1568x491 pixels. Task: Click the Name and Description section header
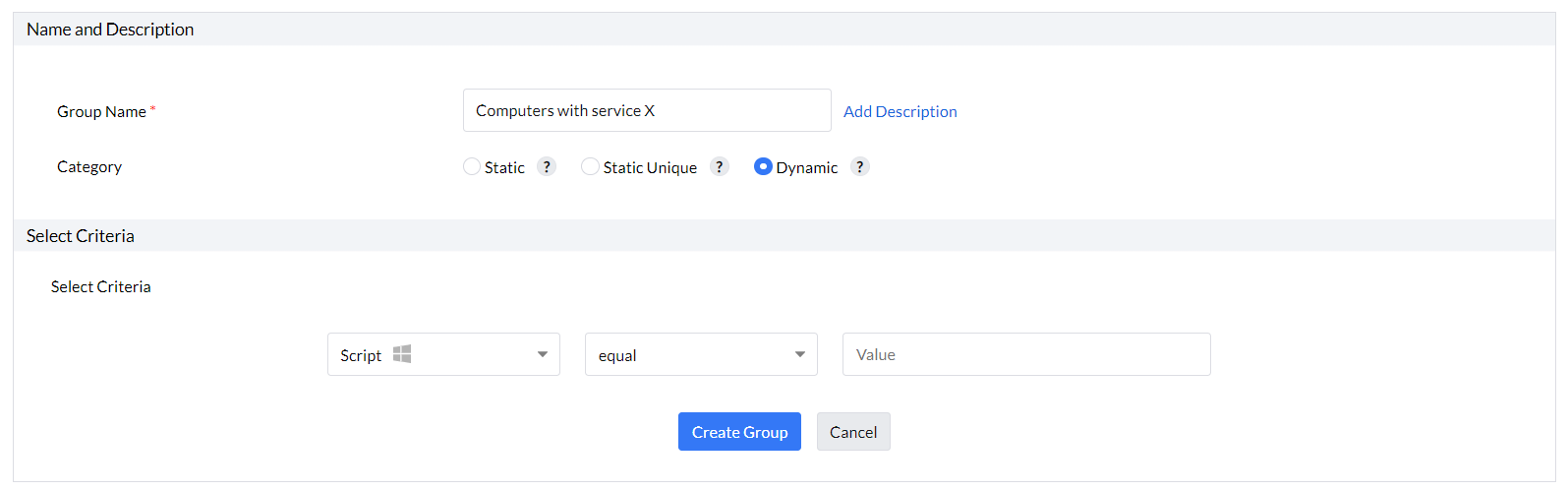(110, 30)
